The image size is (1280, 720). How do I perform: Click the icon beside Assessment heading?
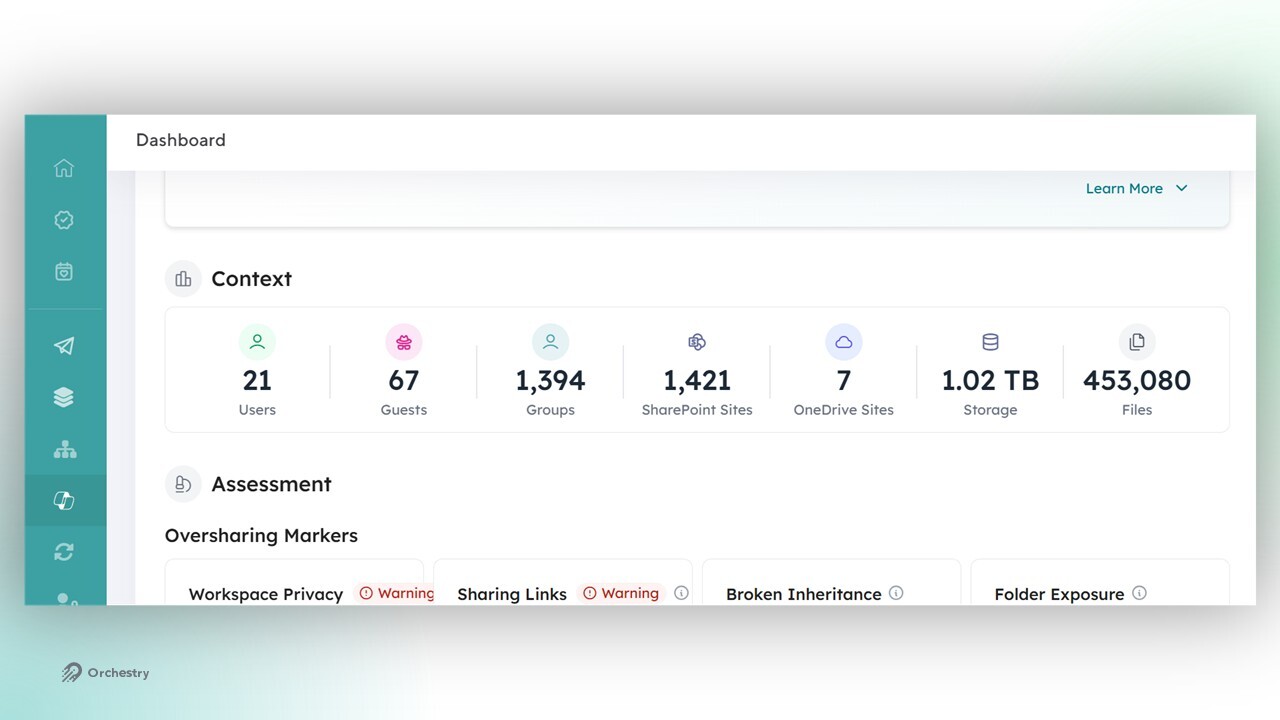[x=183, y=484]
